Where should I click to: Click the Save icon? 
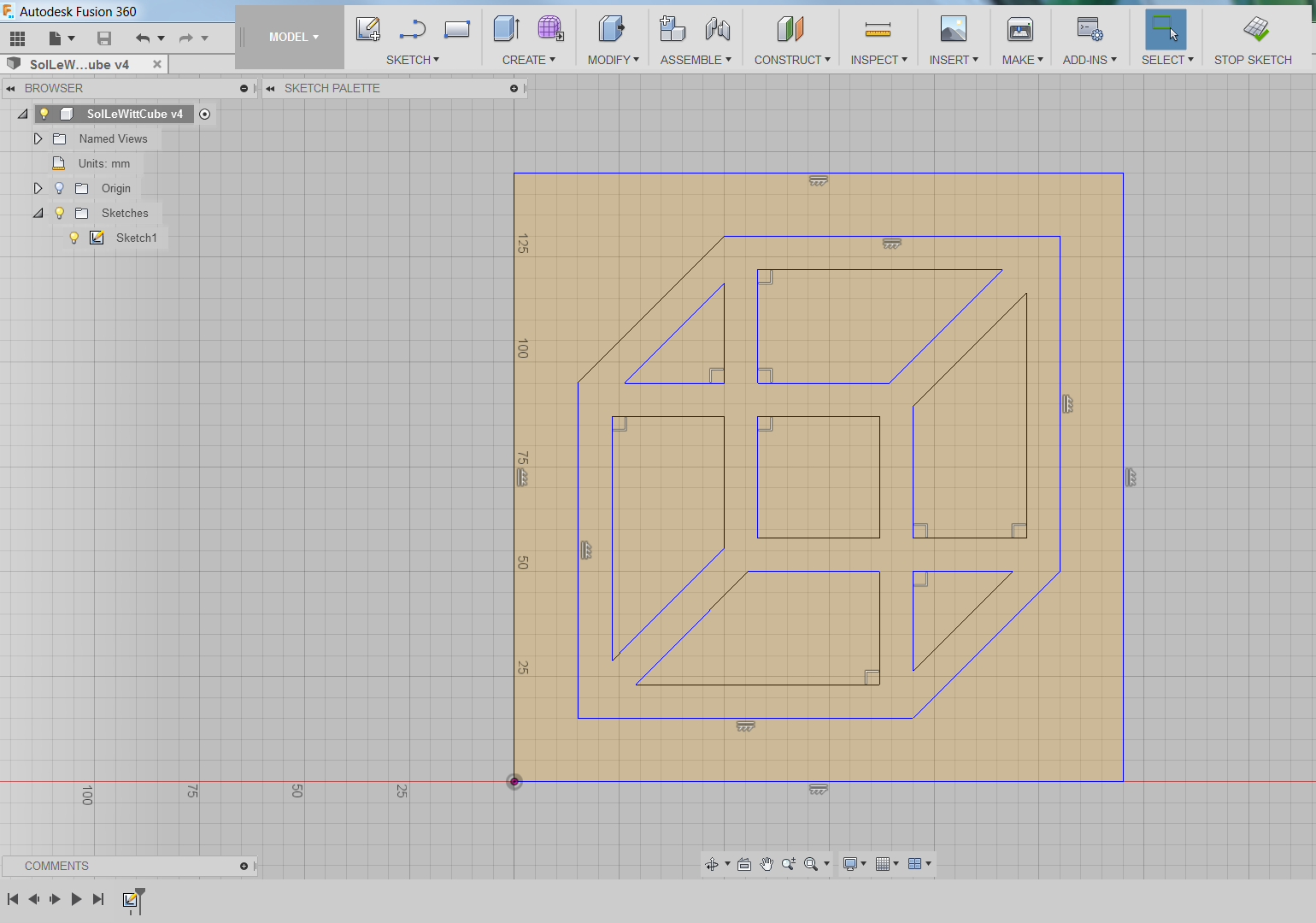(x=104, y=38)
